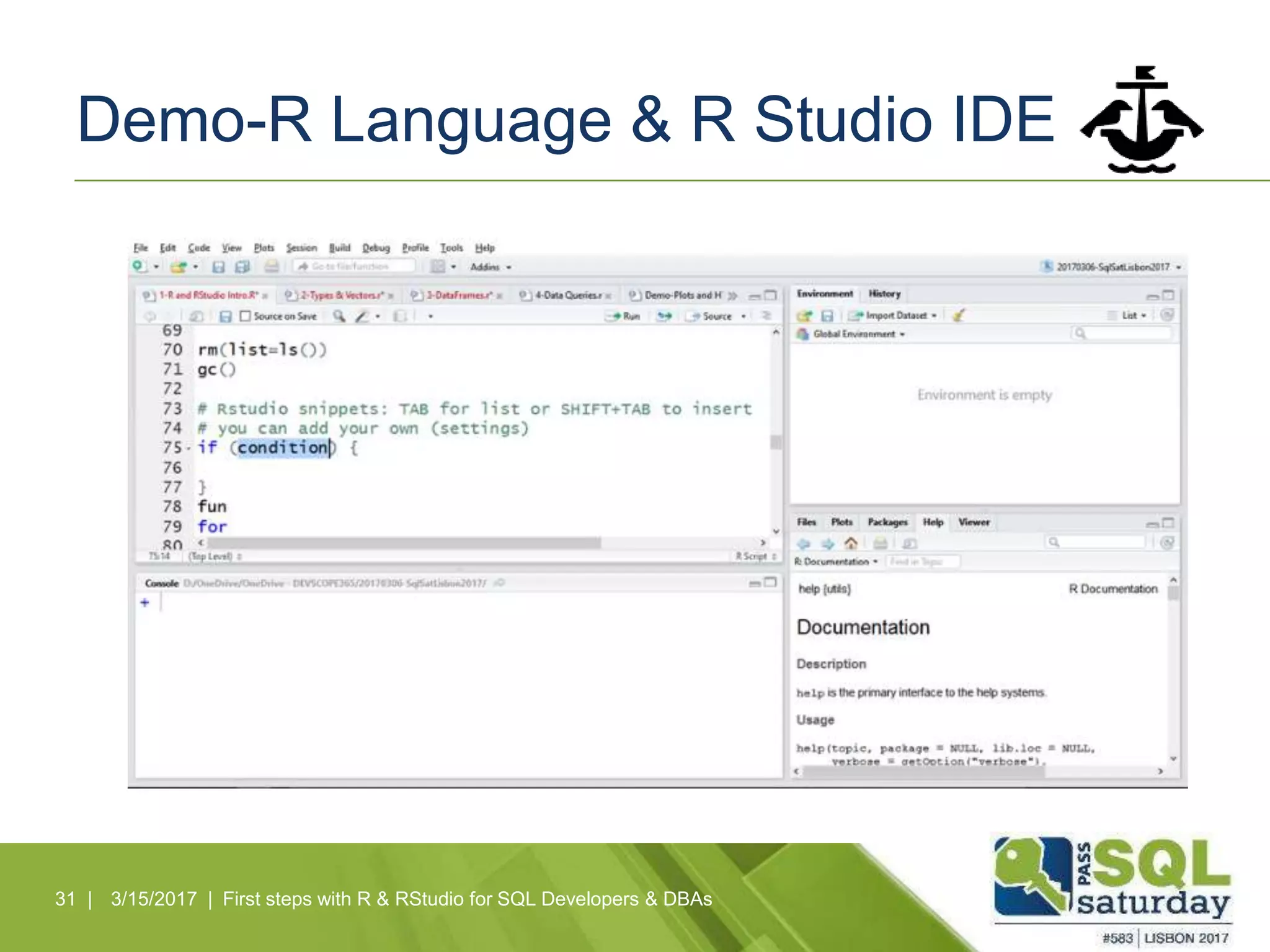
Task: Open the Tools menu
Action: click(x=451, y=247)
